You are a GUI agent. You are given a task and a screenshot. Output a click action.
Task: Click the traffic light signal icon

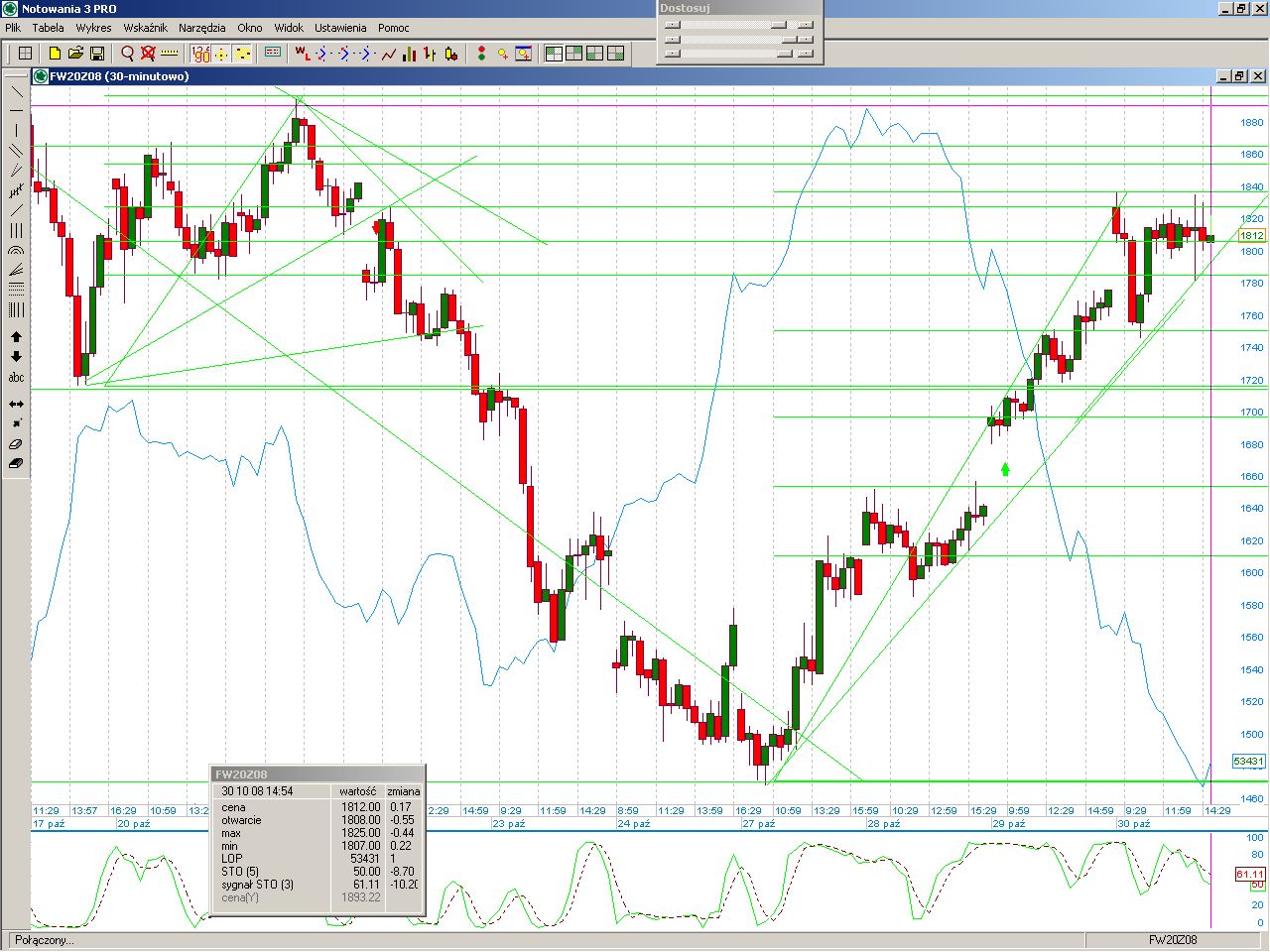[x=481, y=54]
